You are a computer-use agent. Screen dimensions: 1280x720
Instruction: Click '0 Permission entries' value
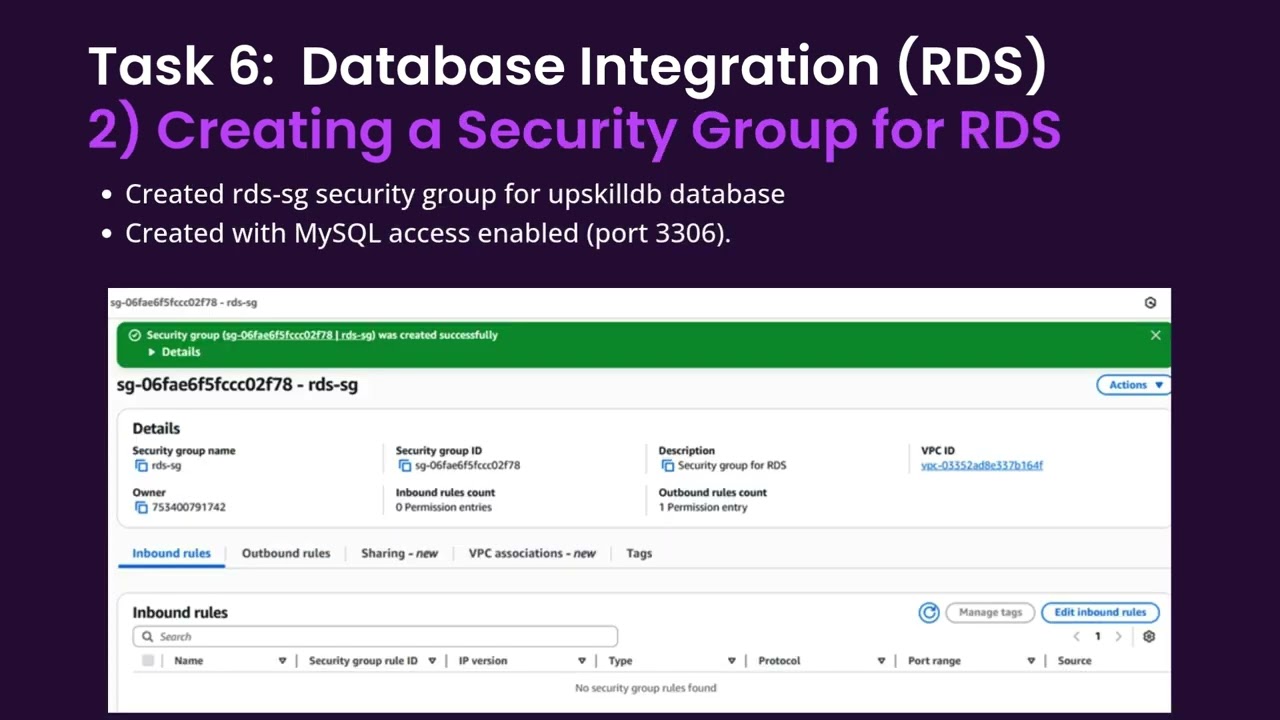coord(443,507)
